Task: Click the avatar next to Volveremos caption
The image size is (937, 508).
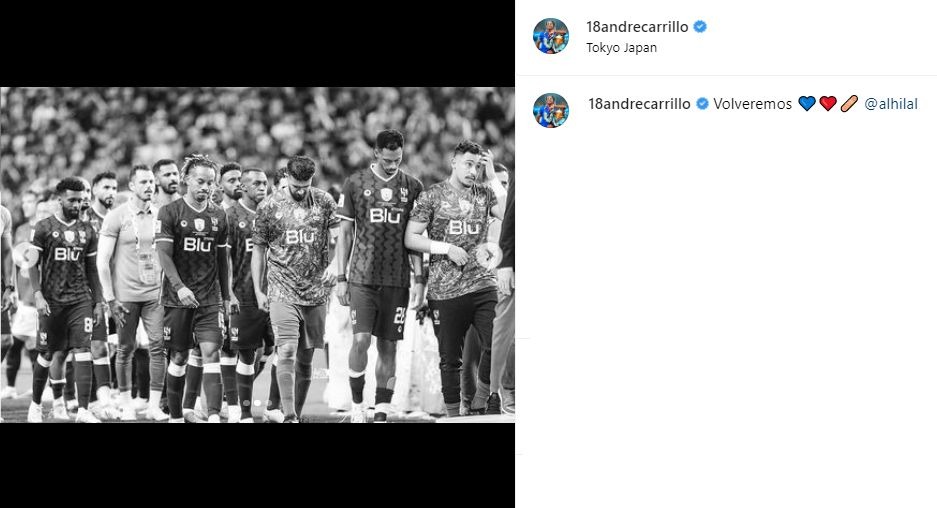Action: point(550,111)
